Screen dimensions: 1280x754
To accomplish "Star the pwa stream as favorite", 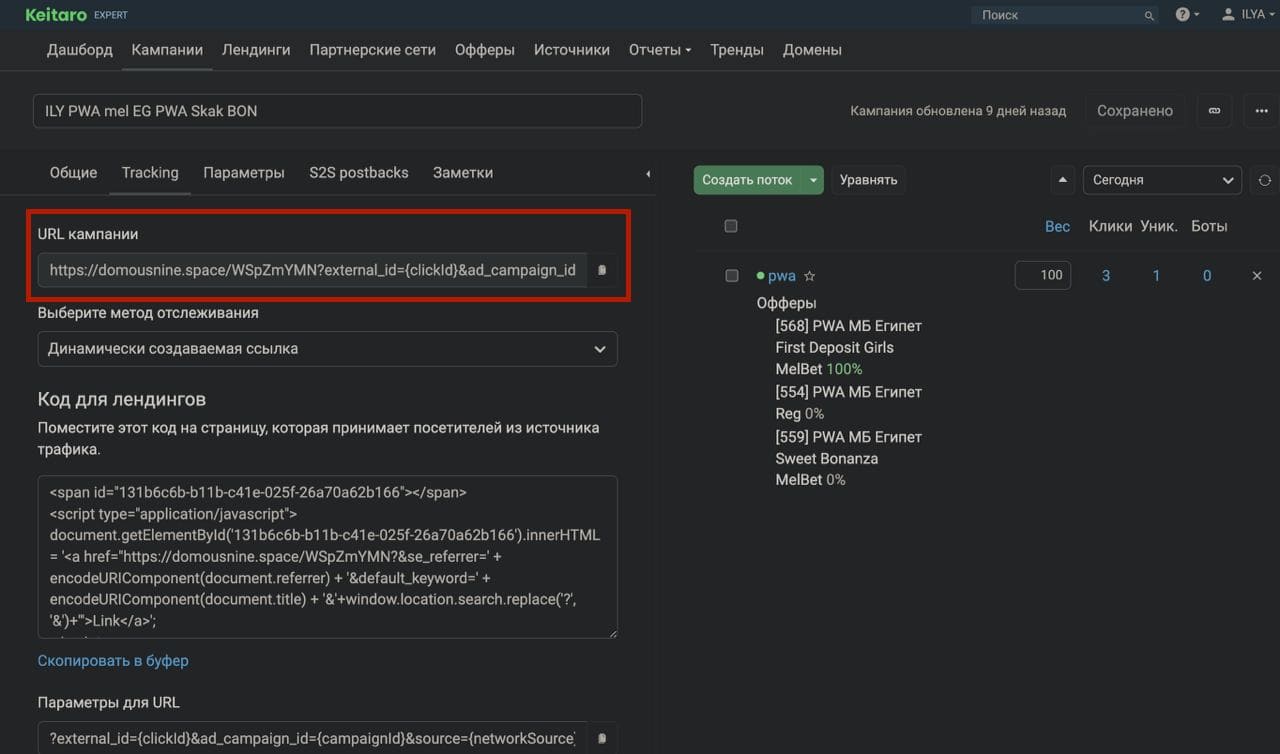I will 810,276.
